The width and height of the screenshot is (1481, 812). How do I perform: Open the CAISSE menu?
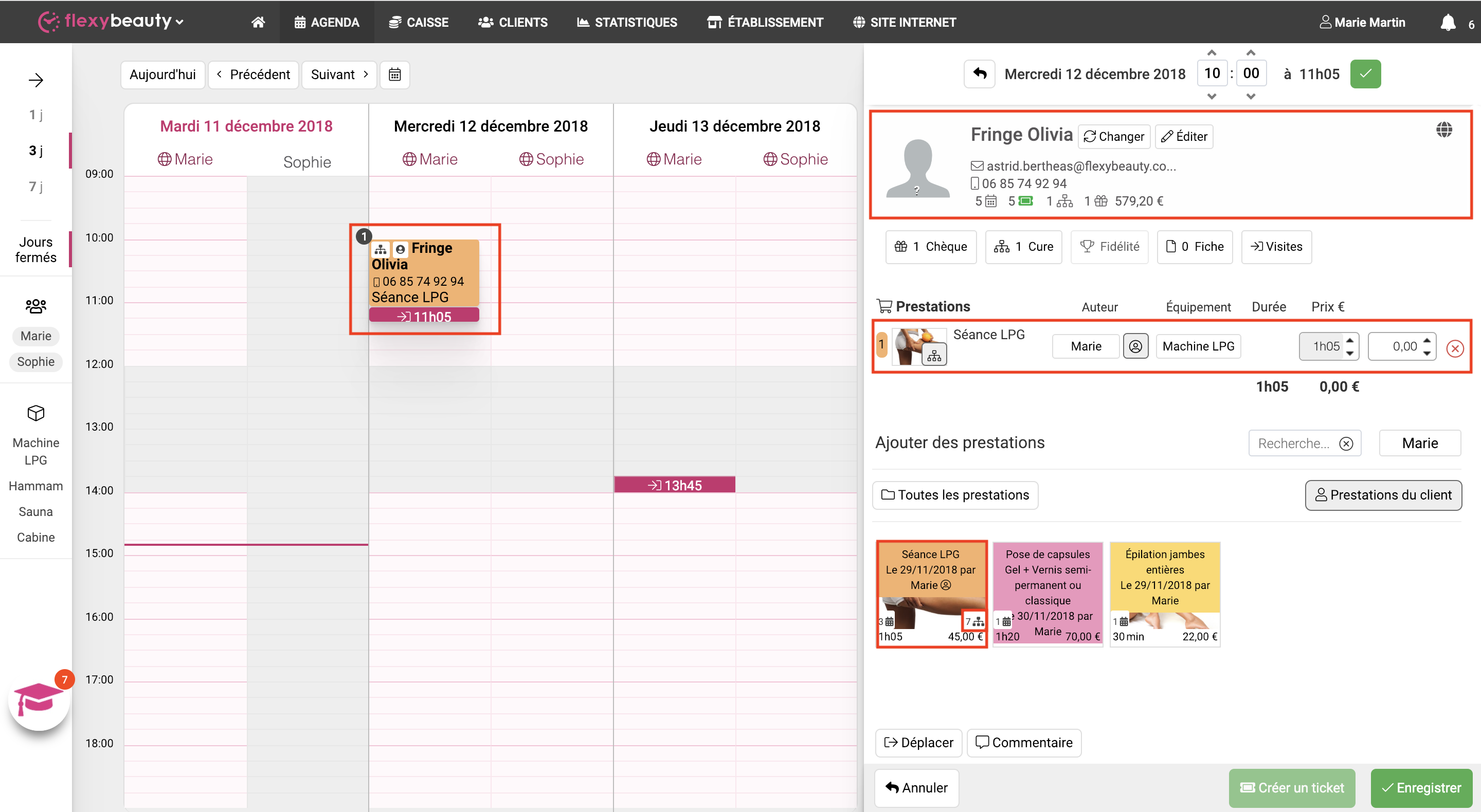[x=419, y=22]
